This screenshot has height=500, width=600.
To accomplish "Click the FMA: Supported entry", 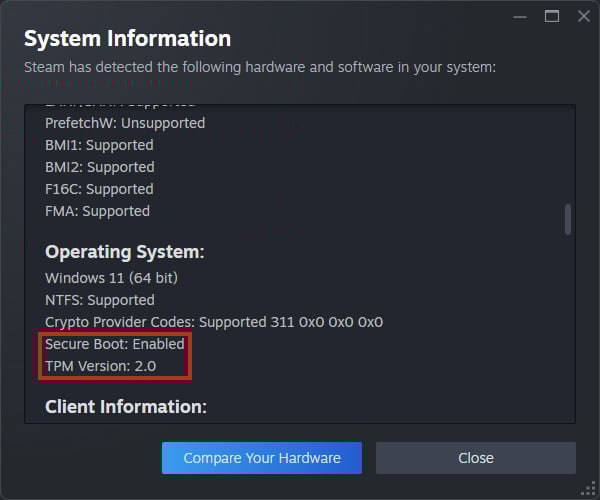I will (97, 211).
